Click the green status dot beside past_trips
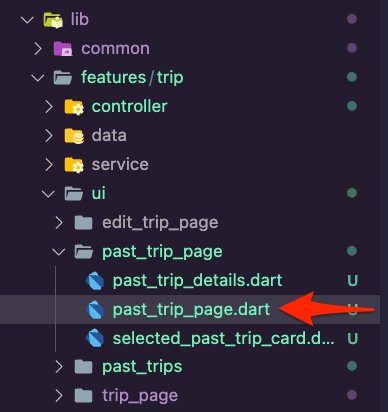This screenshot has width=388, height=412. [352, 366]
